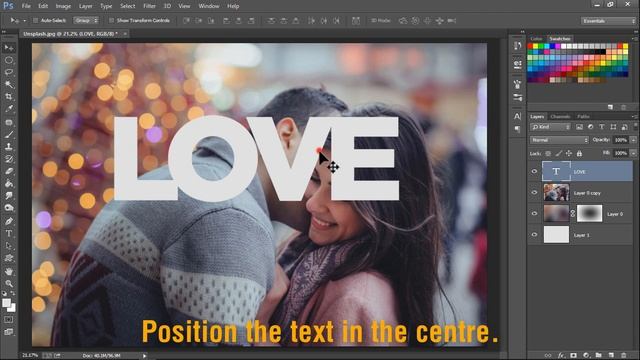Click the Auto-Align Layers icon
The height and width of the screenshot is (360, 640).
point(356,20)
